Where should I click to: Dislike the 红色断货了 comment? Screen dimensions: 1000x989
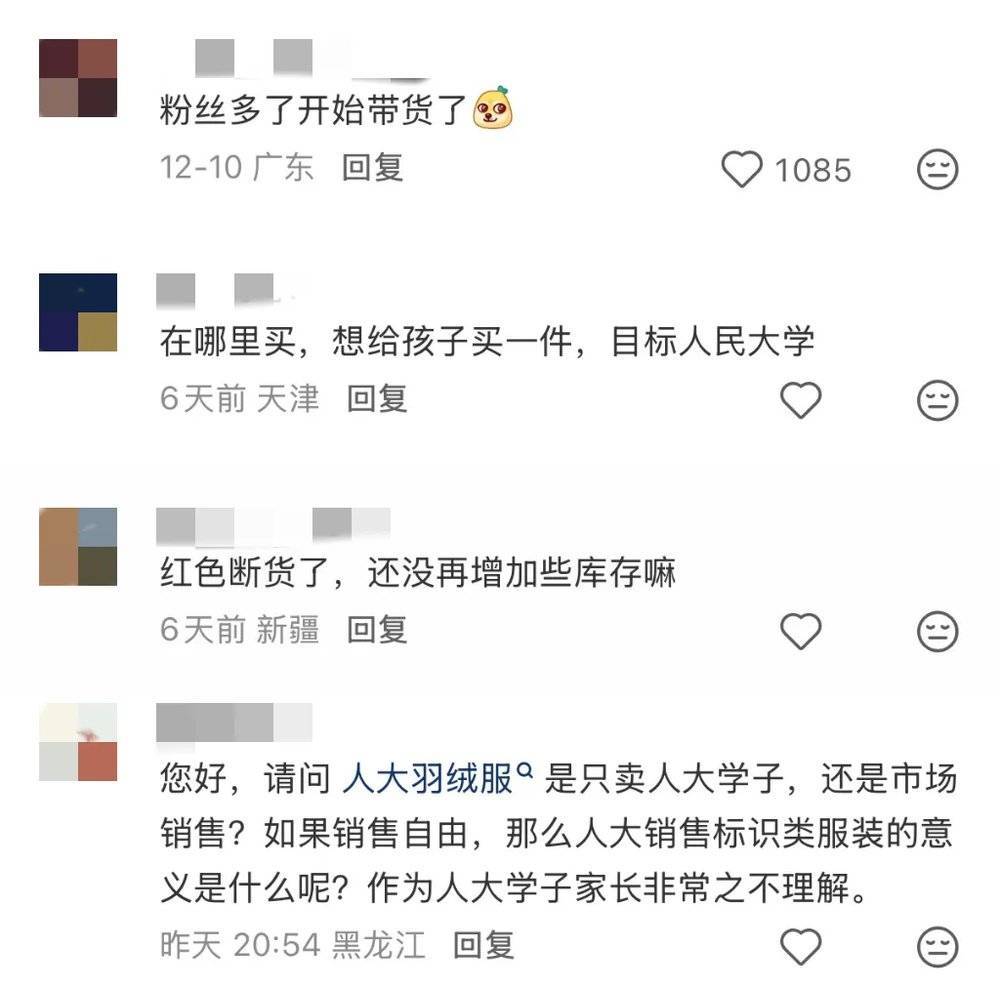pyautogui.click(x=937, y=631)
